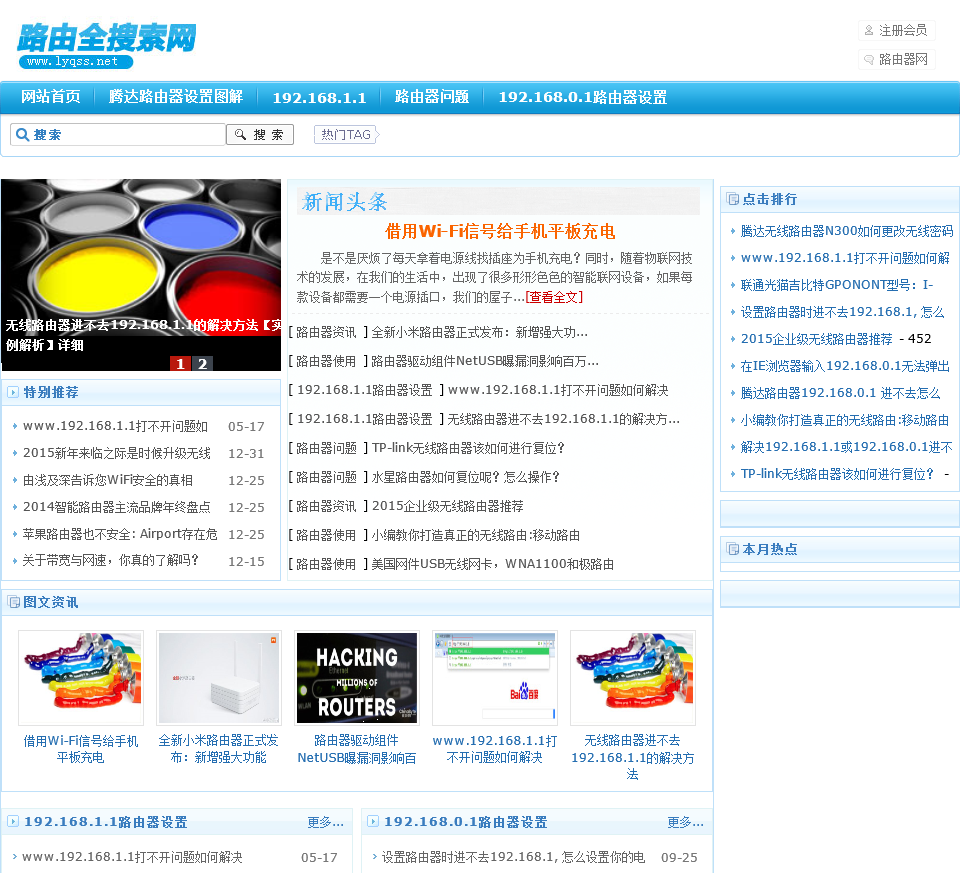Click the 搜索 search button

click(260, 135)
